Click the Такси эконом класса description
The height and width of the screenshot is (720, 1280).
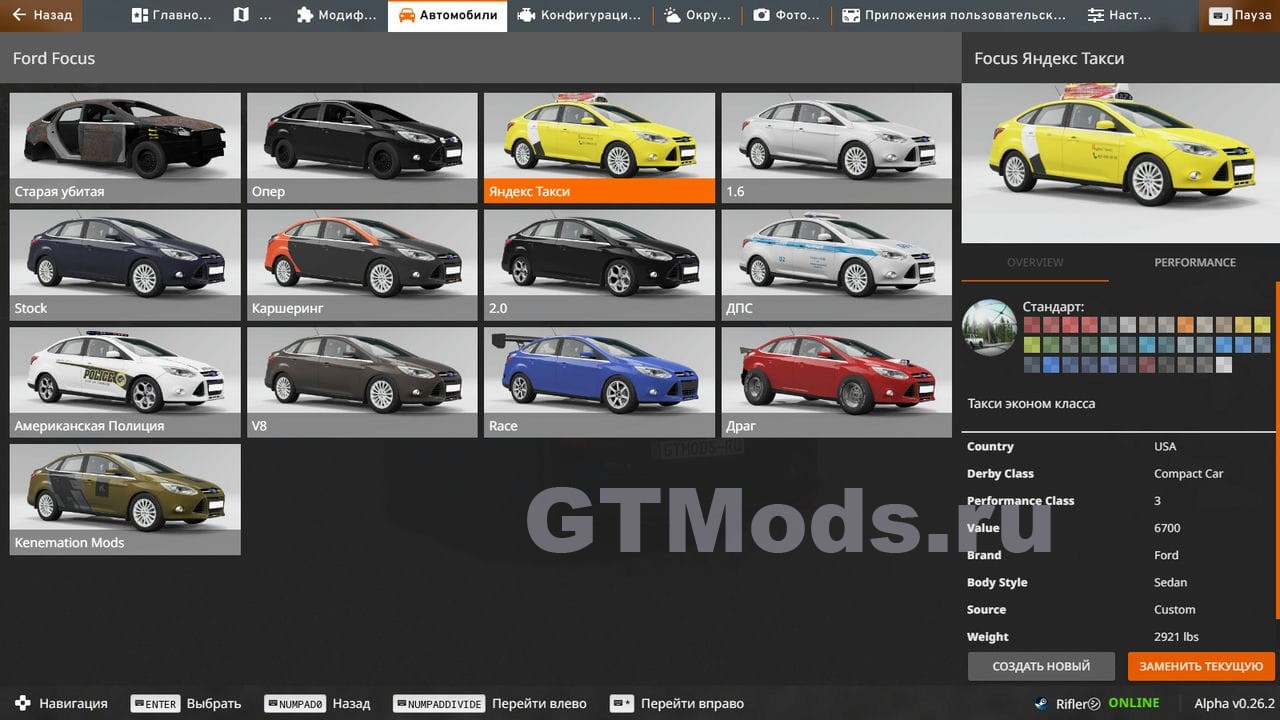point(1031,404)
